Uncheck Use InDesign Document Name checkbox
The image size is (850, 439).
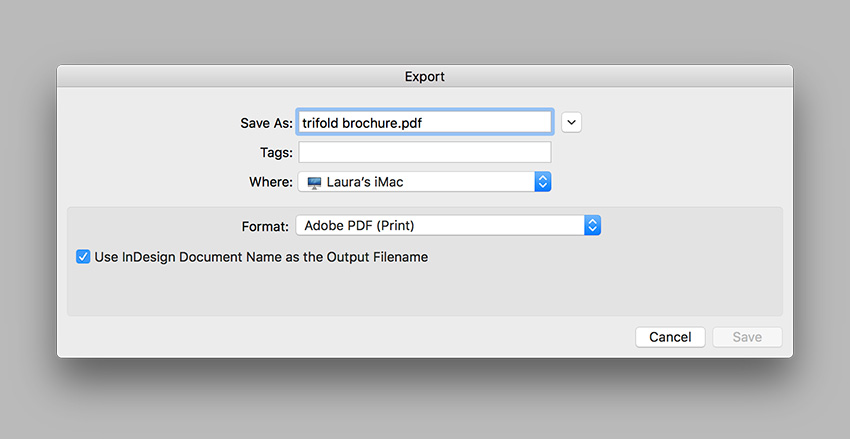tap(83, 256)
